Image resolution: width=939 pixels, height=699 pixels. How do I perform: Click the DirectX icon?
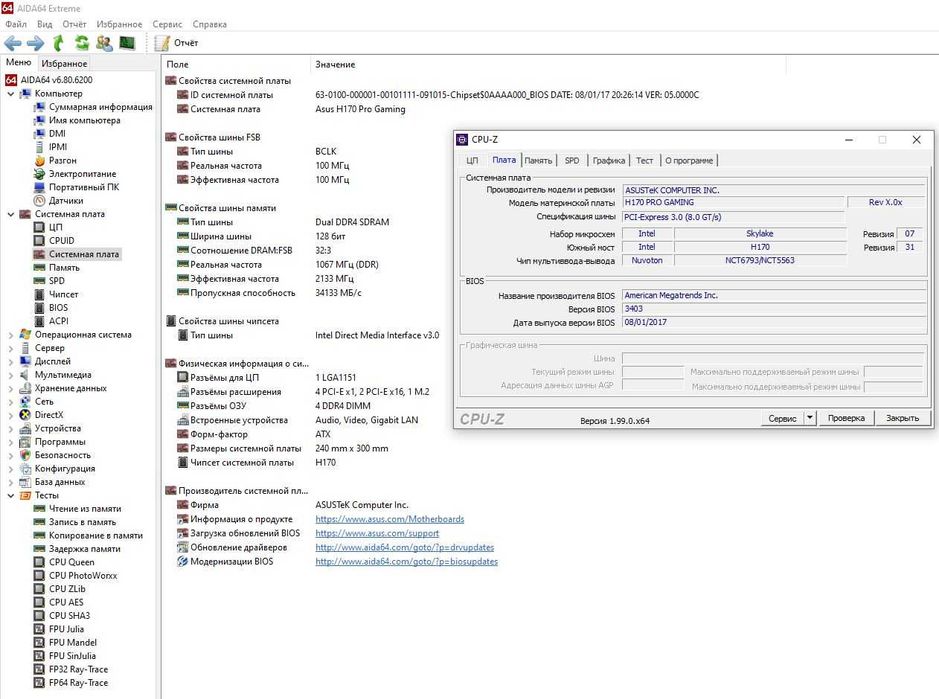(25, 414)
